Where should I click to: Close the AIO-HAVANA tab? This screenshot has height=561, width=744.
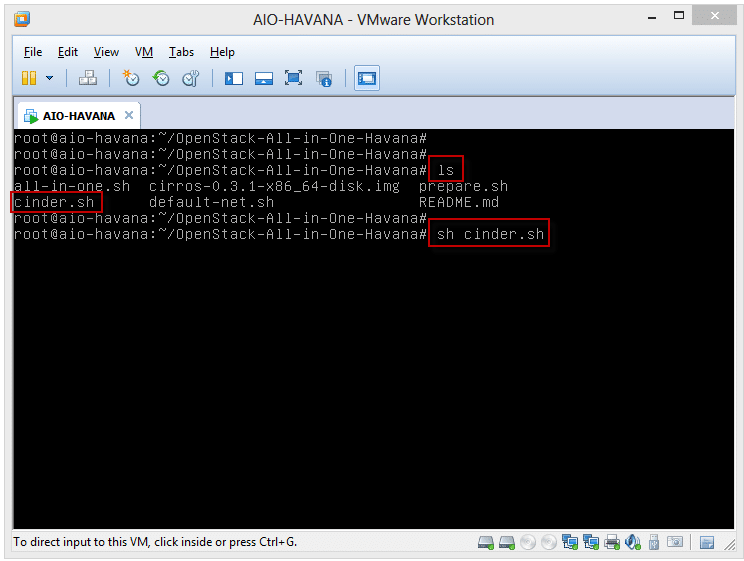pos(129,116)
